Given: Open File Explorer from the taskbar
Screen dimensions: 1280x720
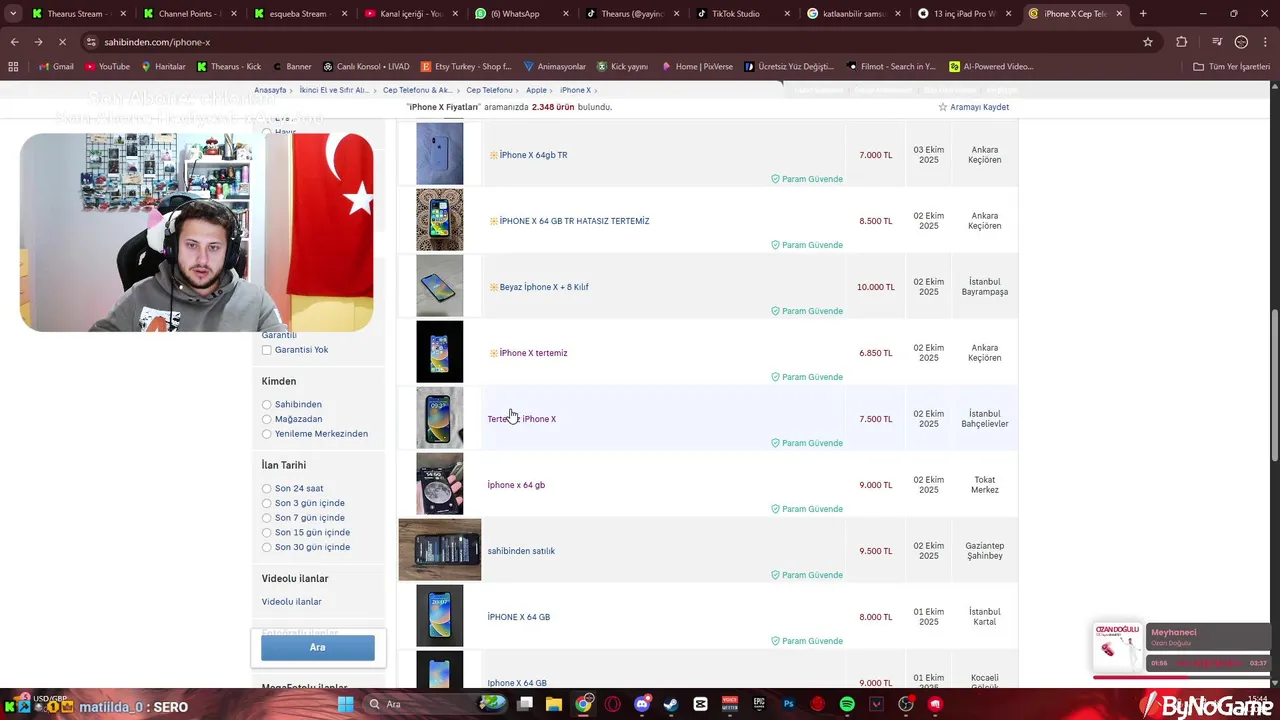Looking at the screenshot, I should 554,704.
